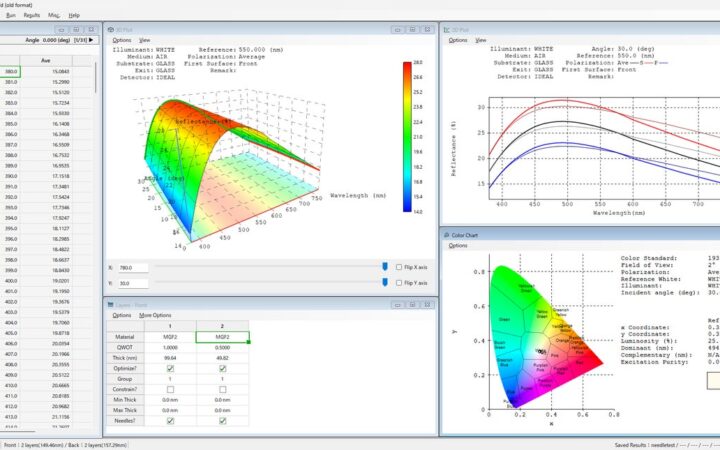
Task: Select the Ave value 15.0843
Action: click(x=46, y=72)
